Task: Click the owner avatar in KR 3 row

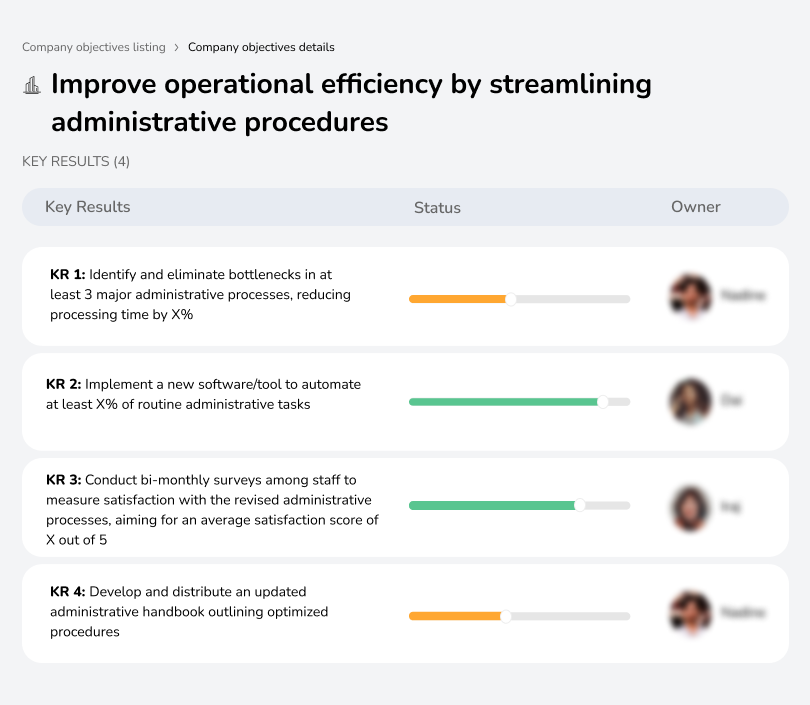Action: 691,507
